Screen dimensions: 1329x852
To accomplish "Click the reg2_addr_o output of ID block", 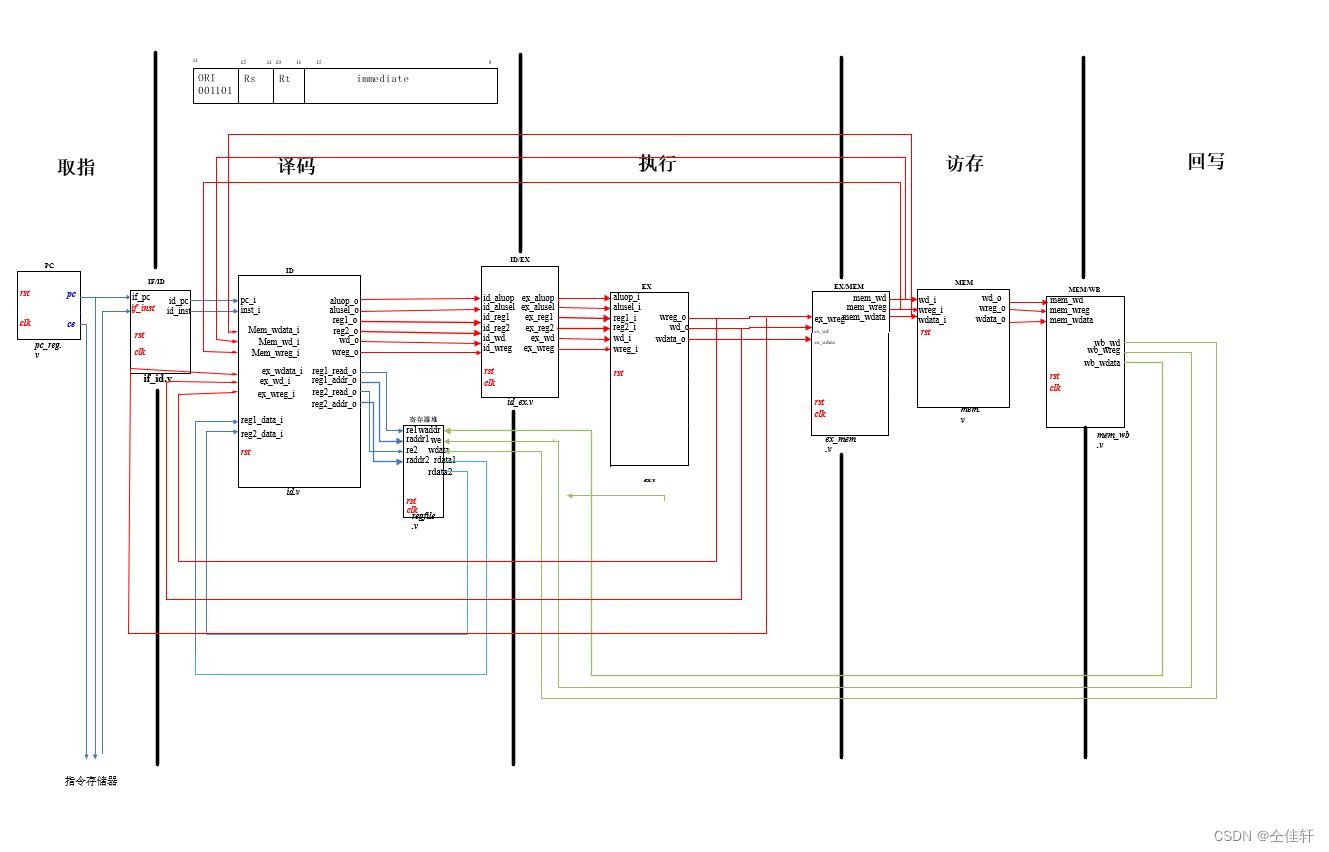I will (x=334, y=404).
